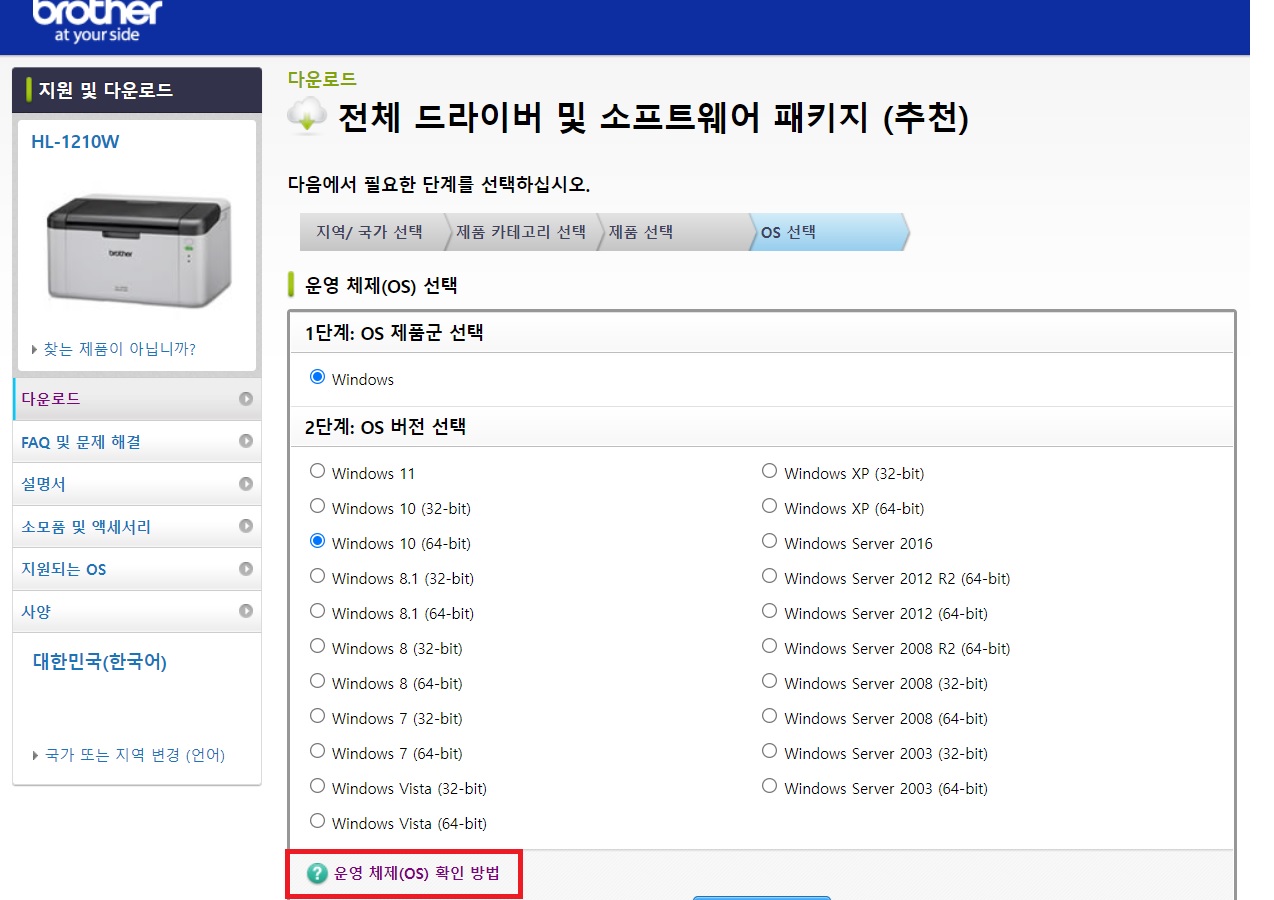
Task: Click the Brother logo in header
Action: (x=97, y=21)
